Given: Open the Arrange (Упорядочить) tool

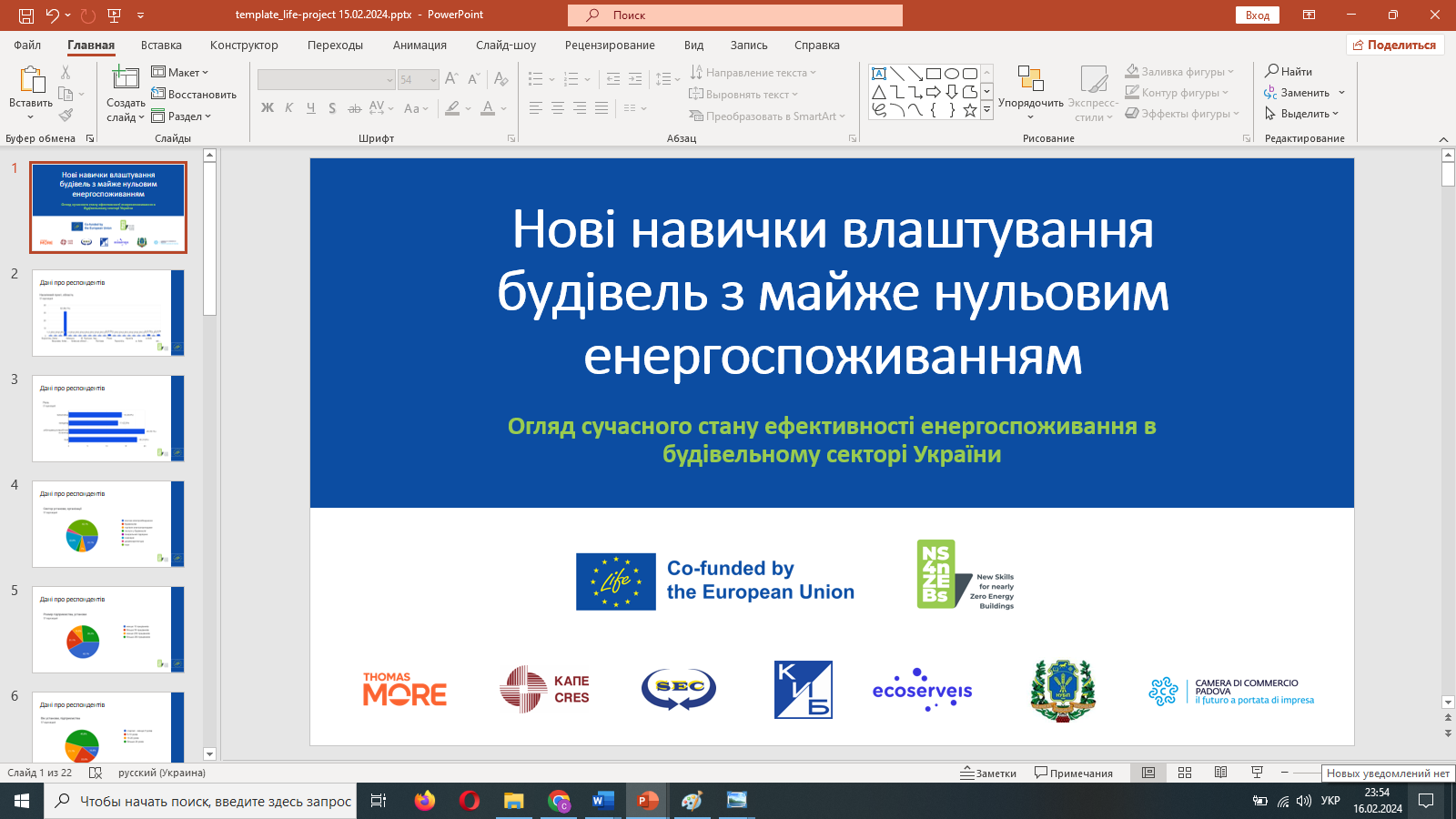Looking at the screenshot, I should pyautogui.click(x=1030, y=90).
